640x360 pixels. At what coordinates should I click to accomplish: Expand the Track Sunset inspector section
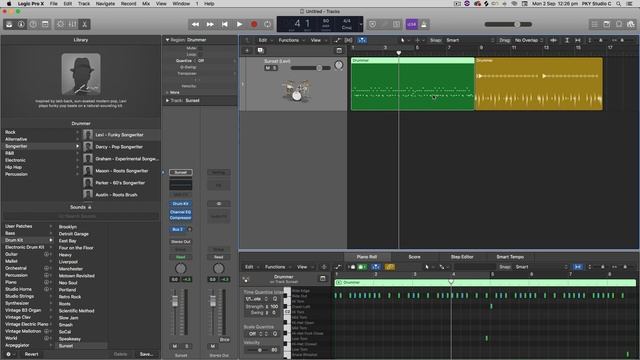(x=167, y=100)
